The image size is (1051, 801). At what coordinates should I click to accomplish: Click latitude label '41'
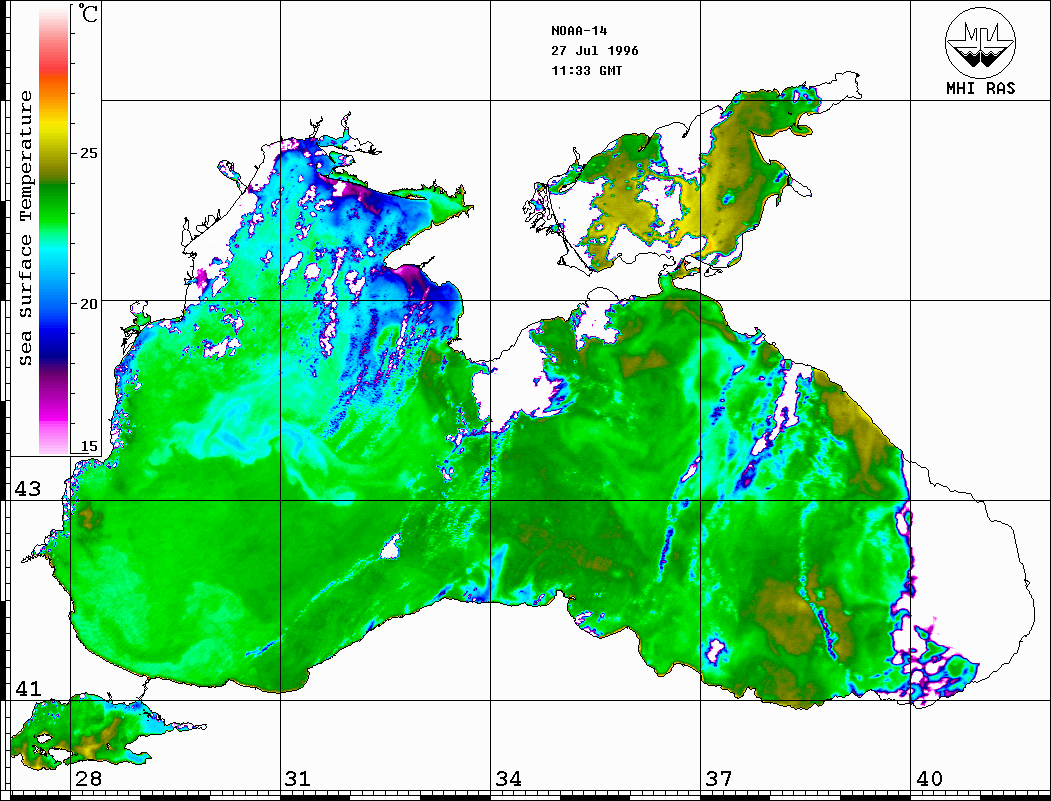click(28, 688)
